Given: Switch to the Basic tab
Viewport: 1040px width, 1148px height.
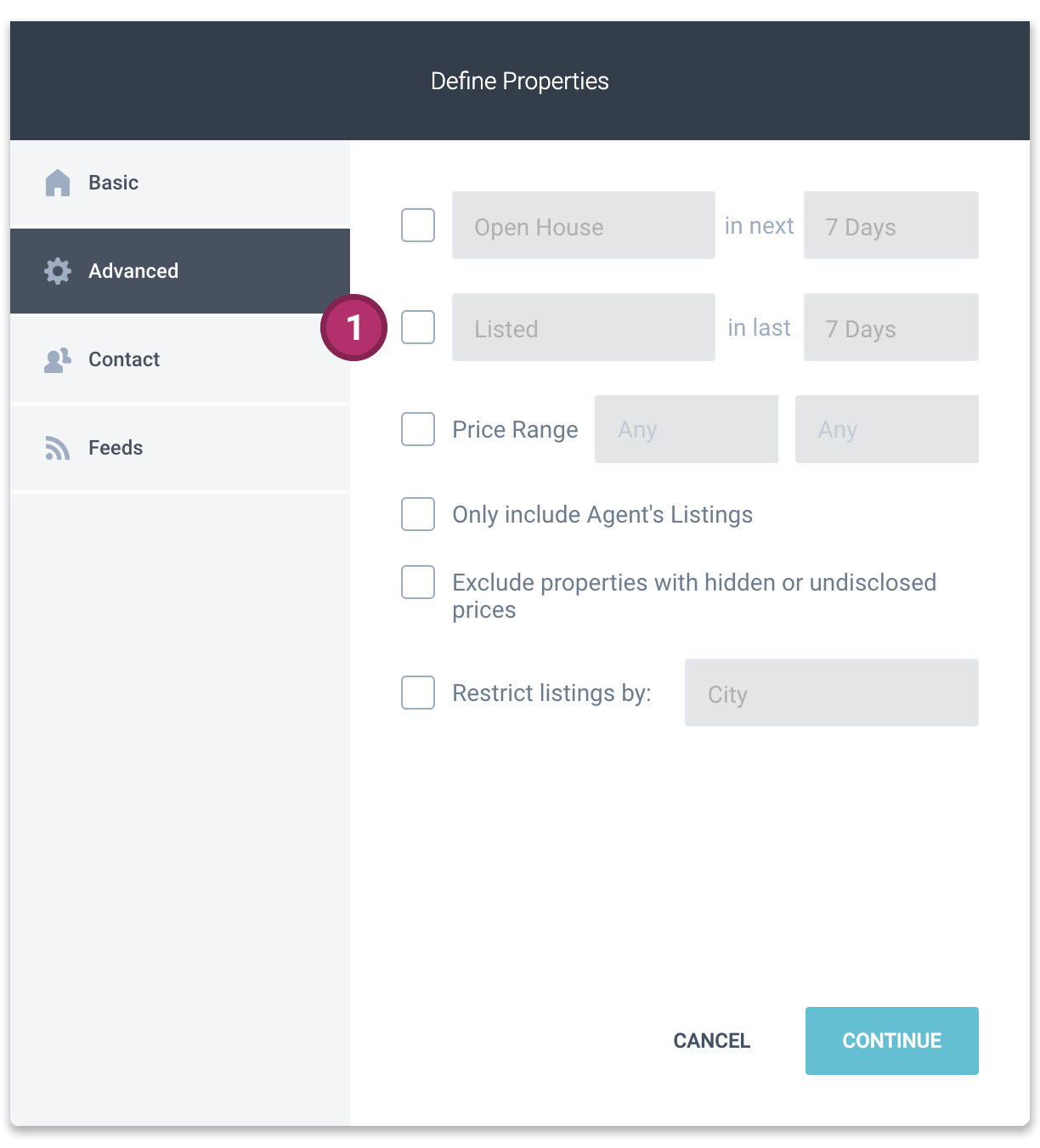Looking at the screenshot, I should coord(180,183).
